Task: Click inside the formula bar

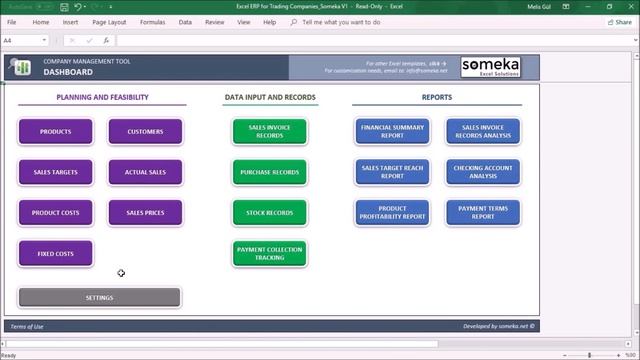Action: point(373,40)
